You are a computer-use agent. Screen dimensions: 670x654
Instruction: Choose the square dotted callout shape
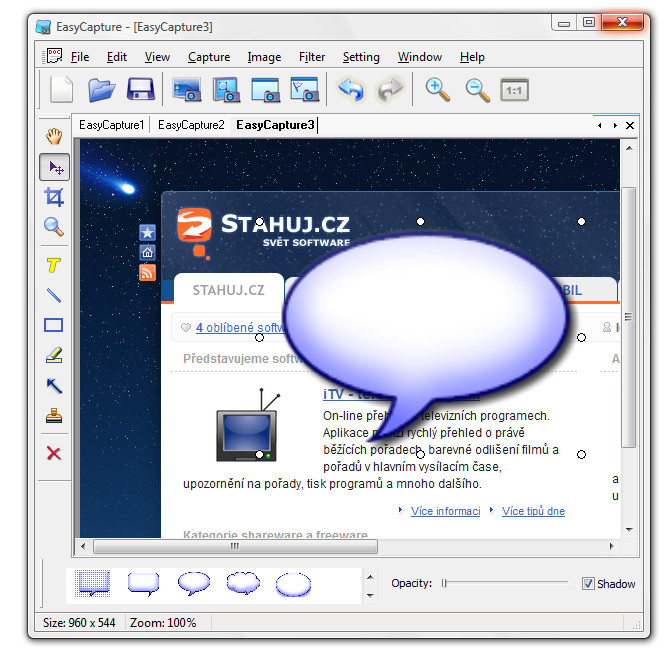[93, 583]
